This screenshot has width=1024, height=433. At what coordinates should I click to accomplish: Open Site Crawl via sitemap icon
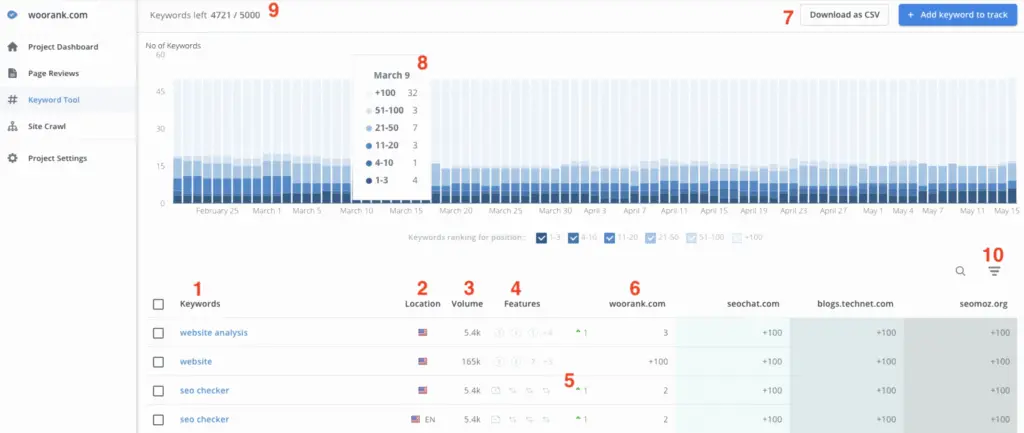click(x=12, y=127)
